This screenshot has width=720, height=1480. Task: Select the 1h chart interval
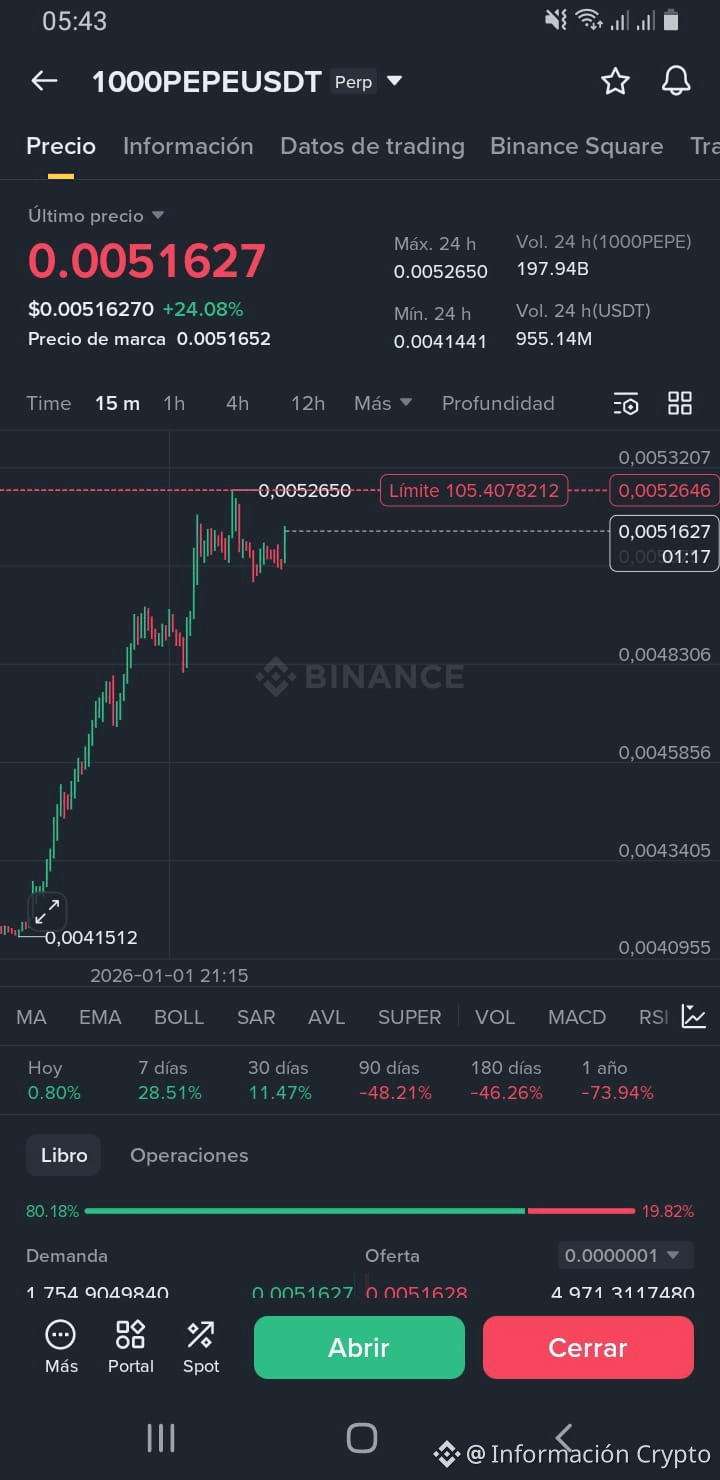pyautogui.click(x=174, y=403)
